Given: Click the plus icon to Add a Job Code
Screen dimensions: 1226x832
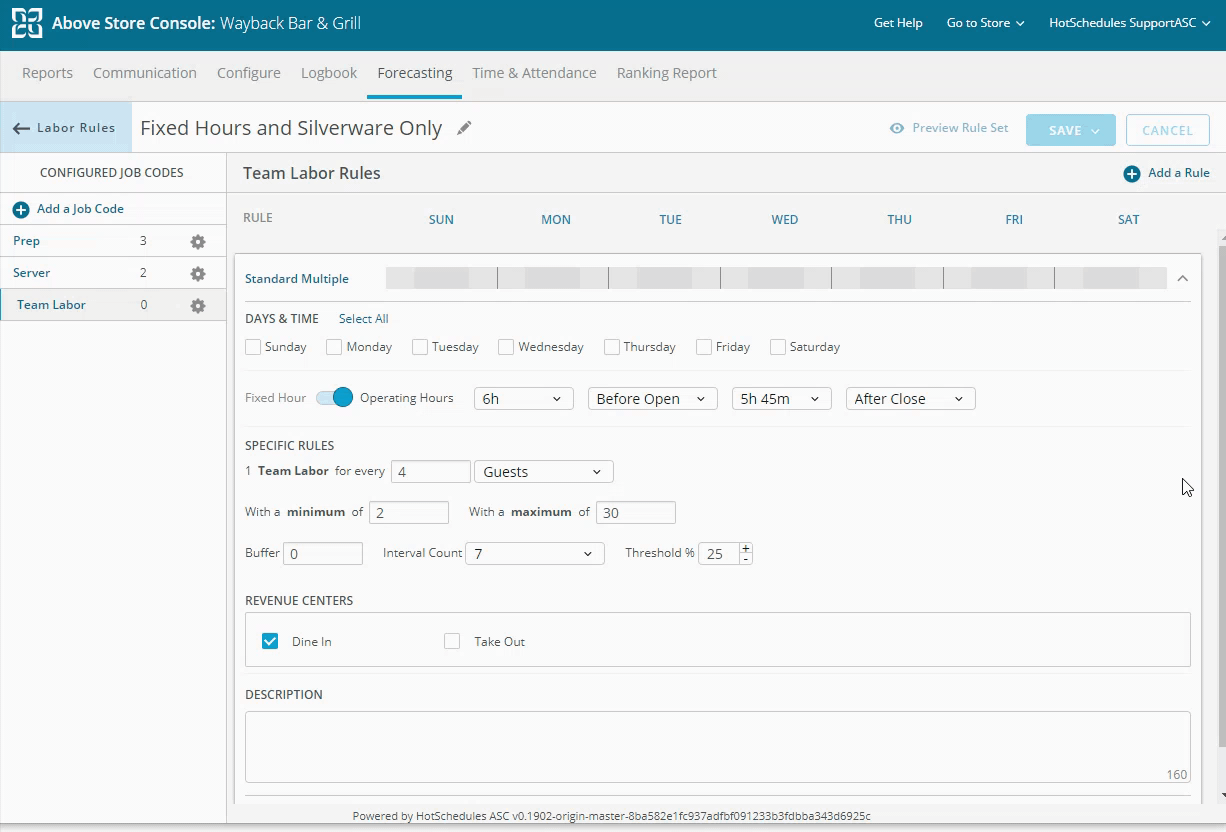Looking at the screenshot, I should (21, 210).
